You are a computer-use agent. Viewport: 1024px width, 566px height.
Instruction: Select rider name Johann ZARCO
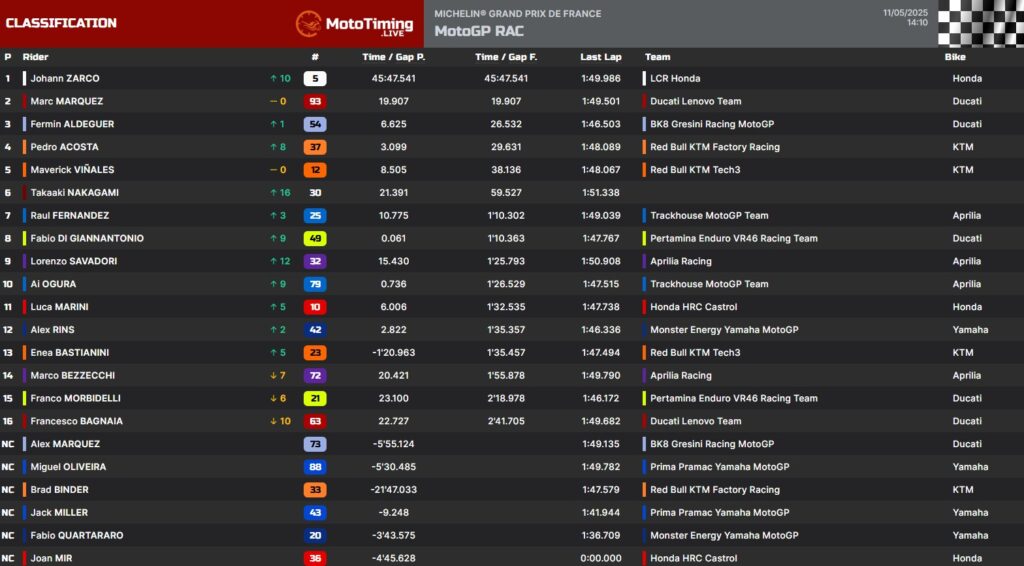click(x=65, y=78)
